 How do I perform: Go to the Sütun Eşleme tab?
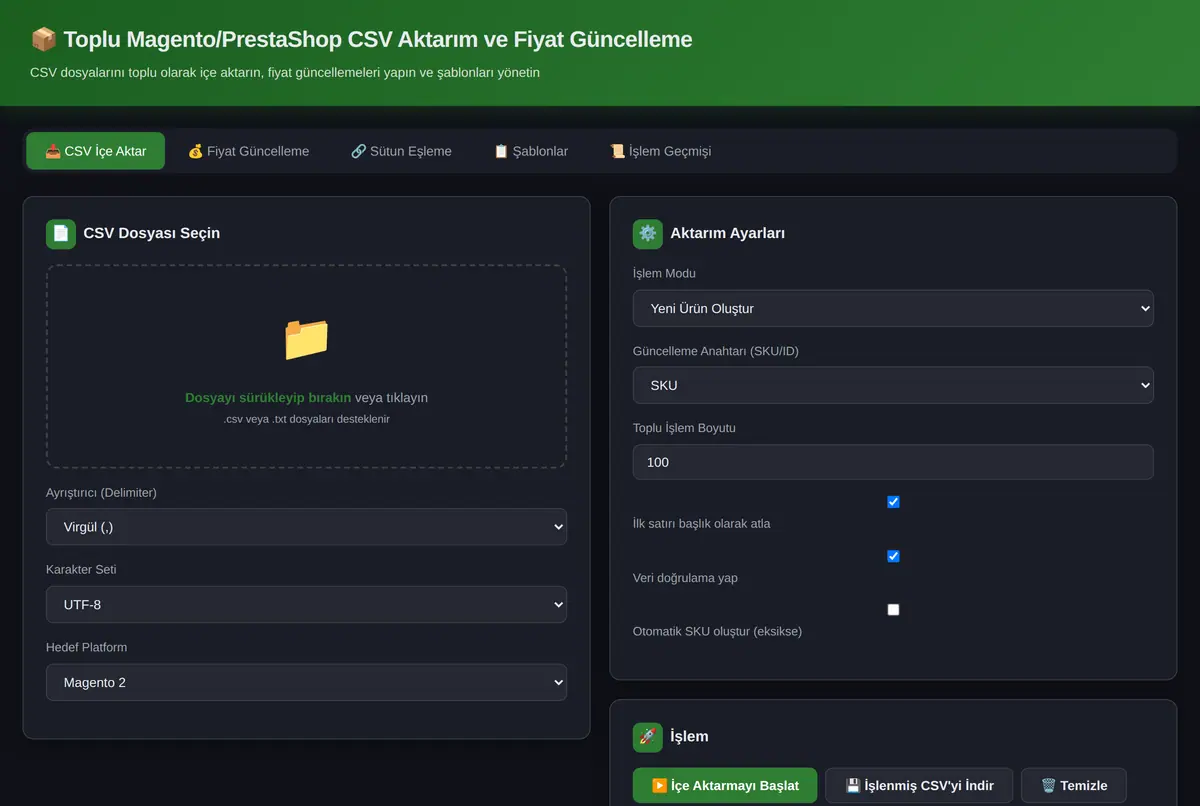tap(401, 151)
